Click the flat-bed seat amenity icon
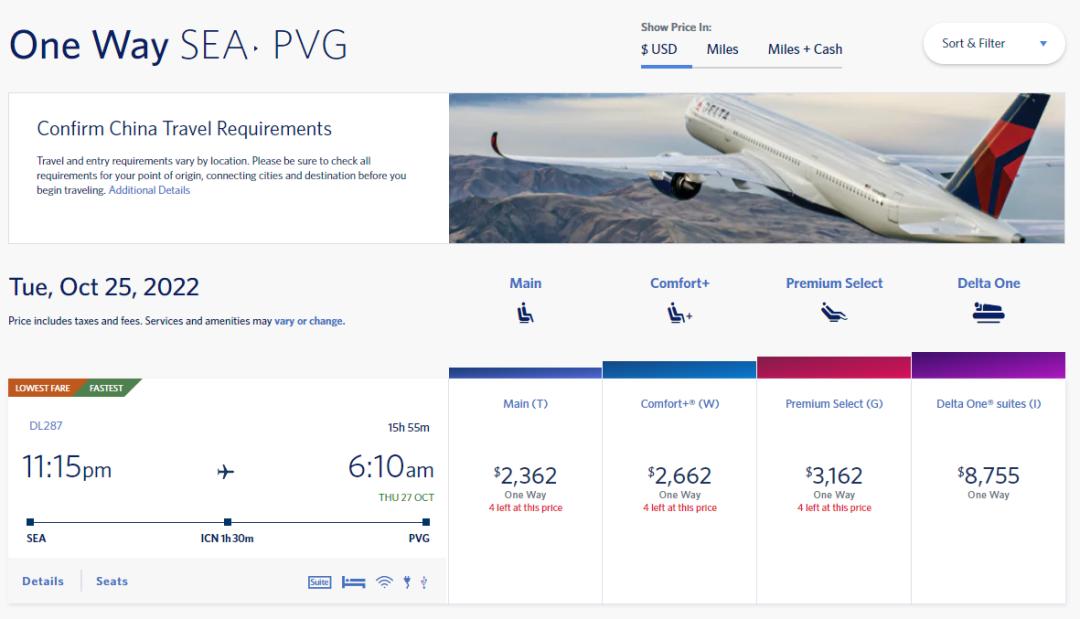This screenshot has height=619, width=1080. [353, 582]
